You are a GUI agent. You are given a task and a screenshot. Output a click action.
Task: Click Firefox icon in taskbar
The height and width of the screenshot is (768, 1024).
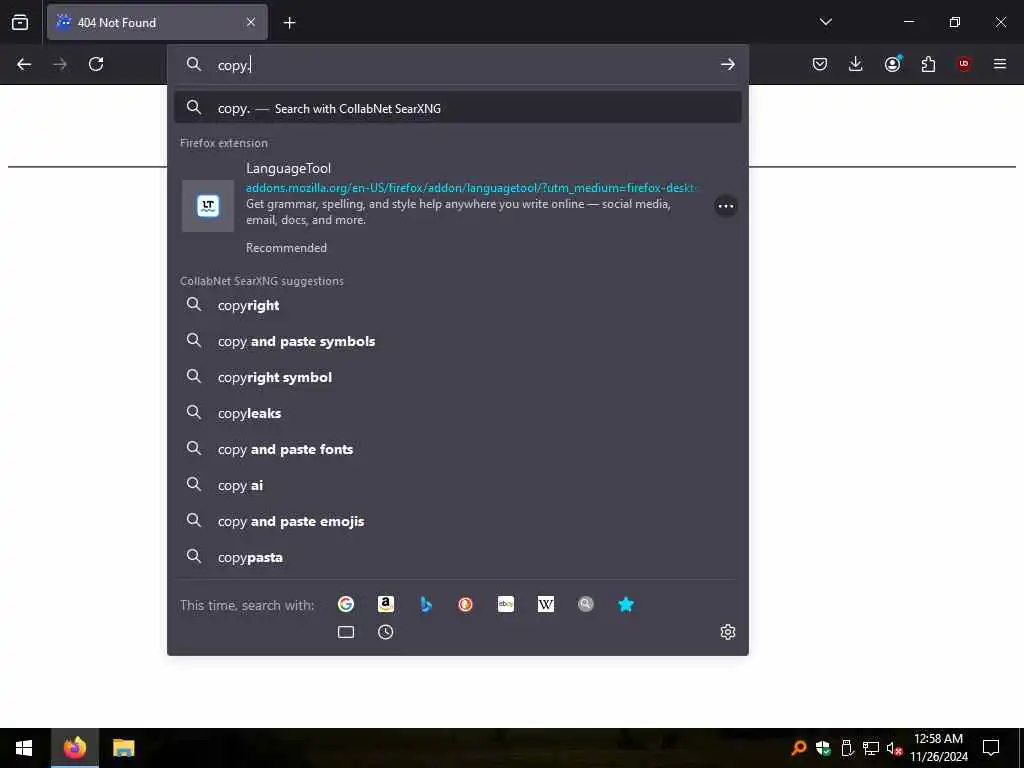click(74, 748)
